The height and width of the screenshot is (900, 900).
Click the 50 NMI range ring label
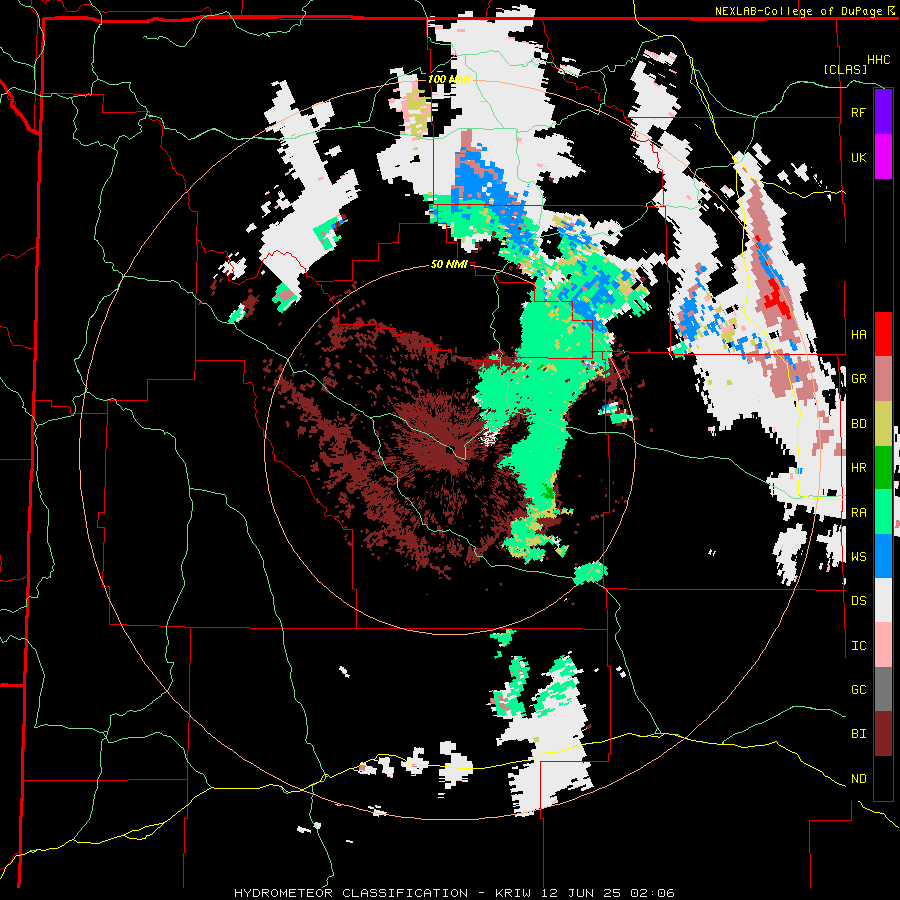[x=449, y=265]
